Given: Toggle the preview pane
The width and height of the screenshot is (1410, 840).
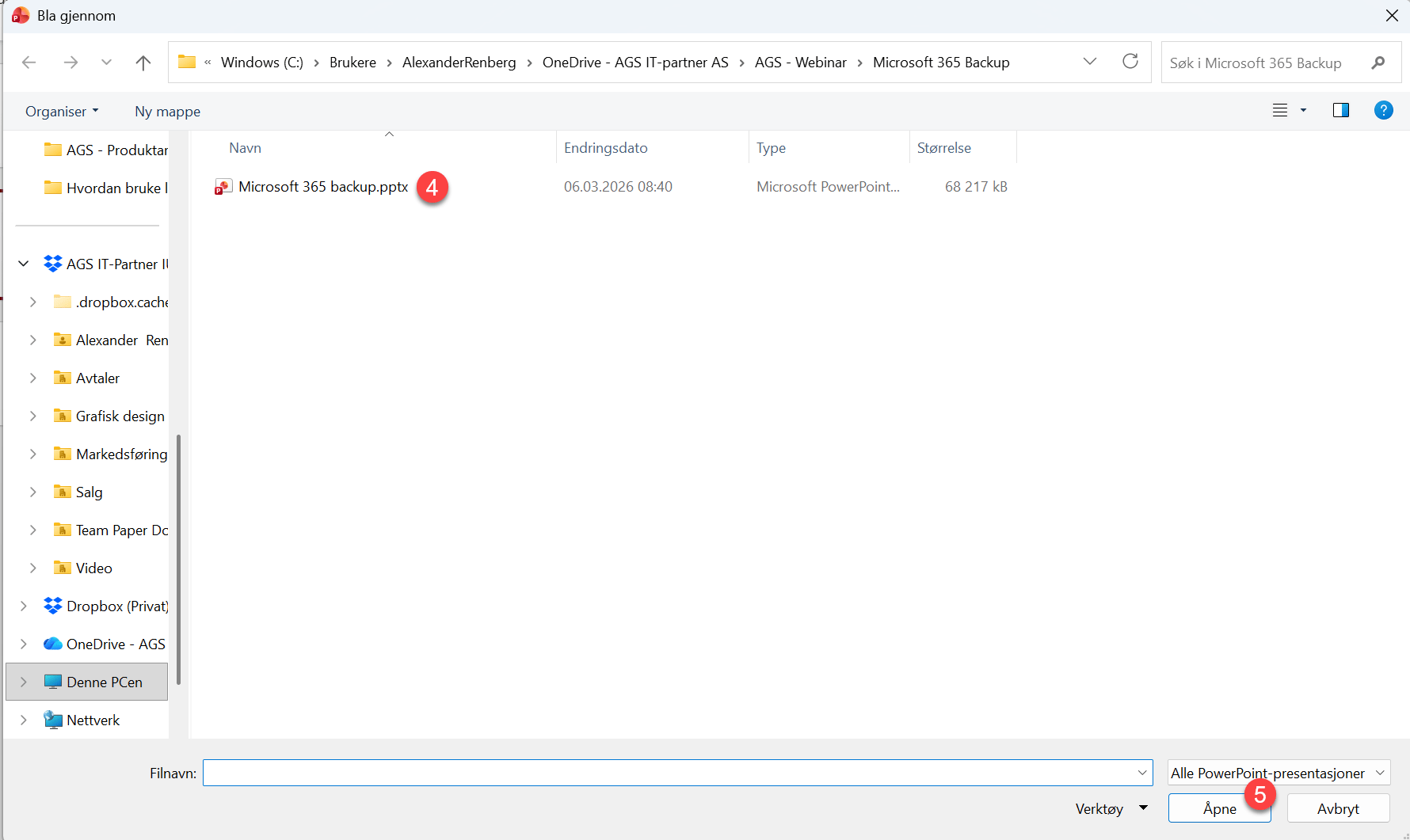Looking at the screenshot, I should coord(1341,110).
